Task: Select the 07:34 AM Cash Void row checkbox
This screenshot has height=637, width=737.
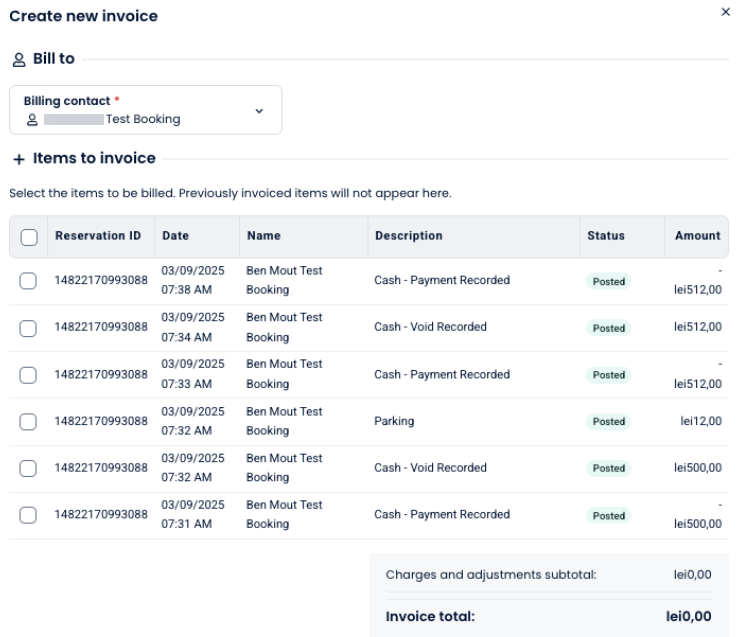Action: point(29,328)
